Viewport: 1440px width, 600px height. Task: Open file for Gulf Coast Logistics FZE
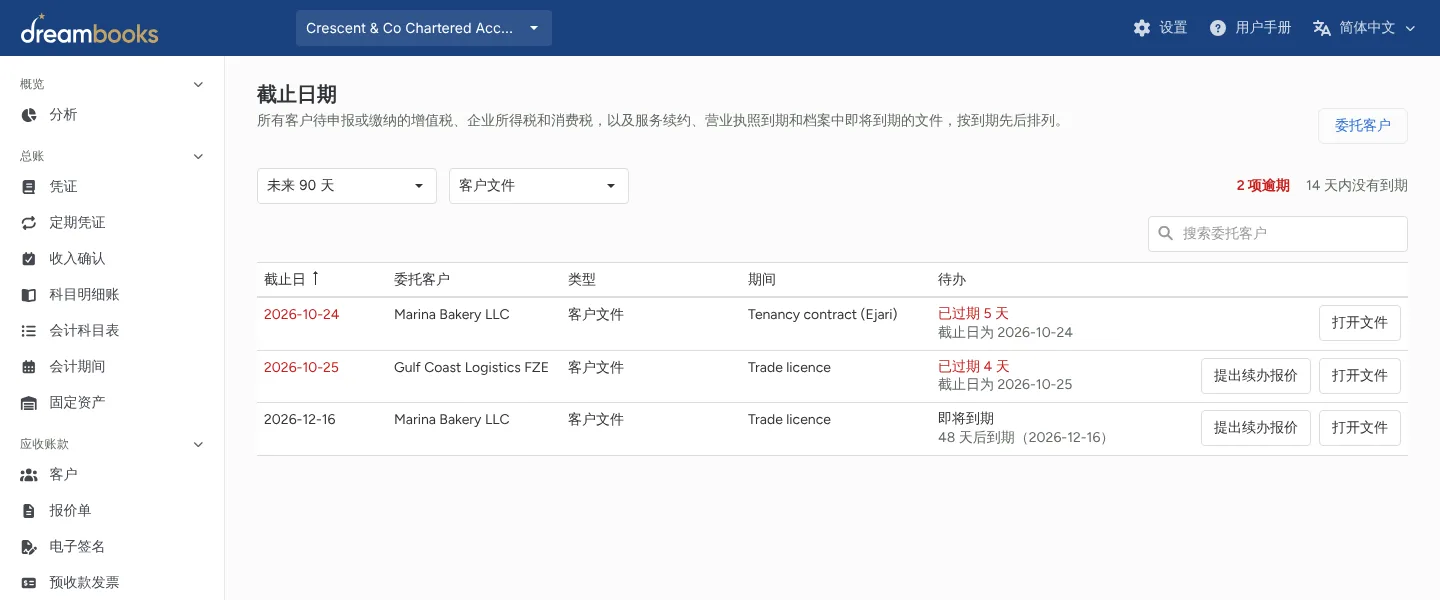pos(1360,376)
